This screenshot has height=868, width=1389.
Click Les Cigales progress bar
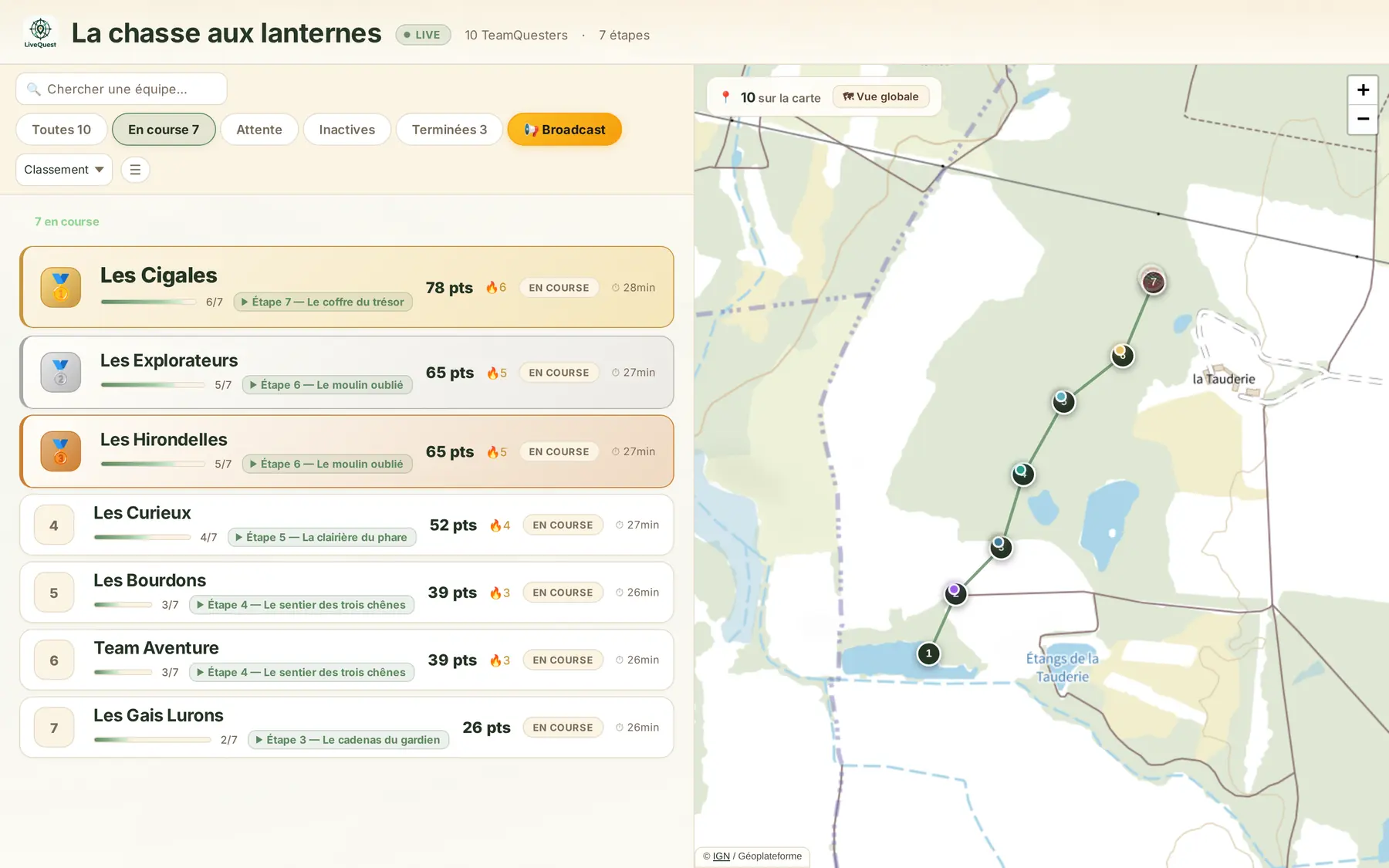[148, 302]
